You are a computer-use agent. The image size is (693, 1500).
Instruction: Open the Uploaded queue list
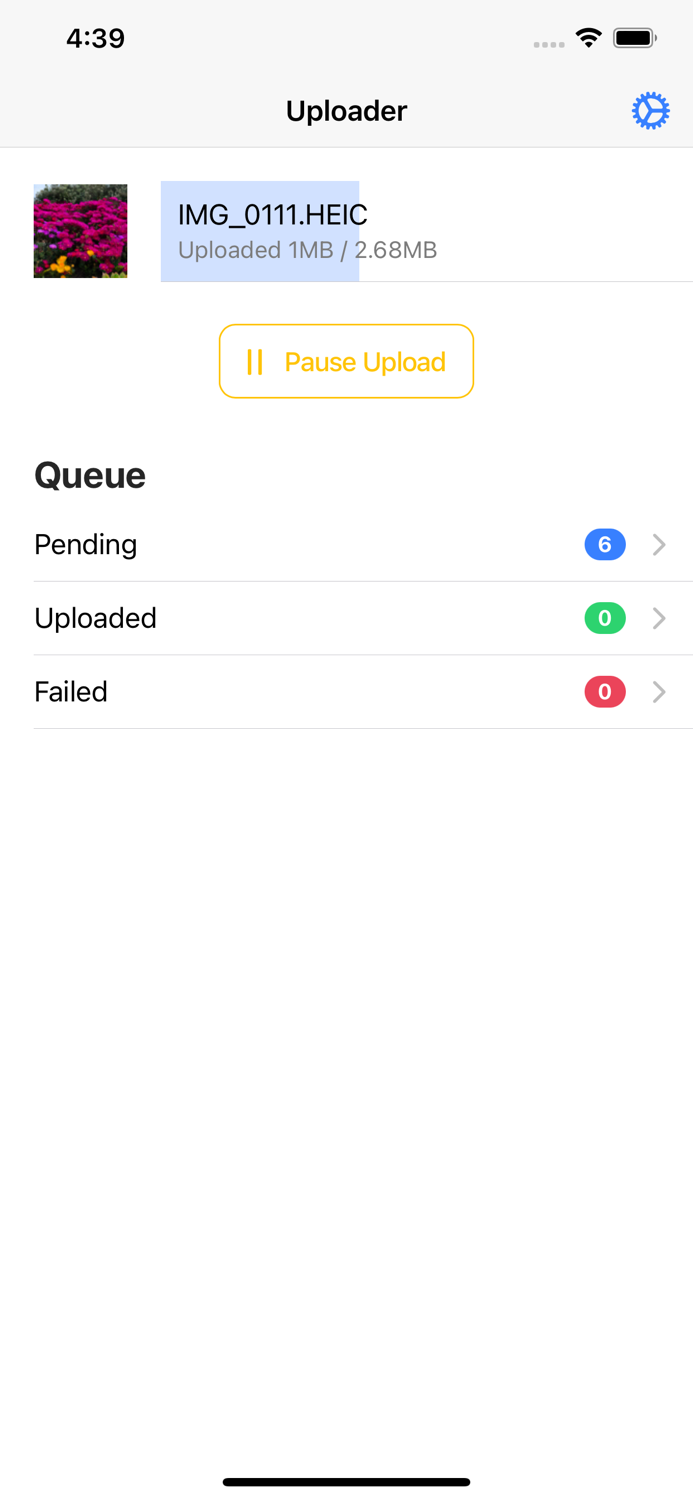coord(96,619)
